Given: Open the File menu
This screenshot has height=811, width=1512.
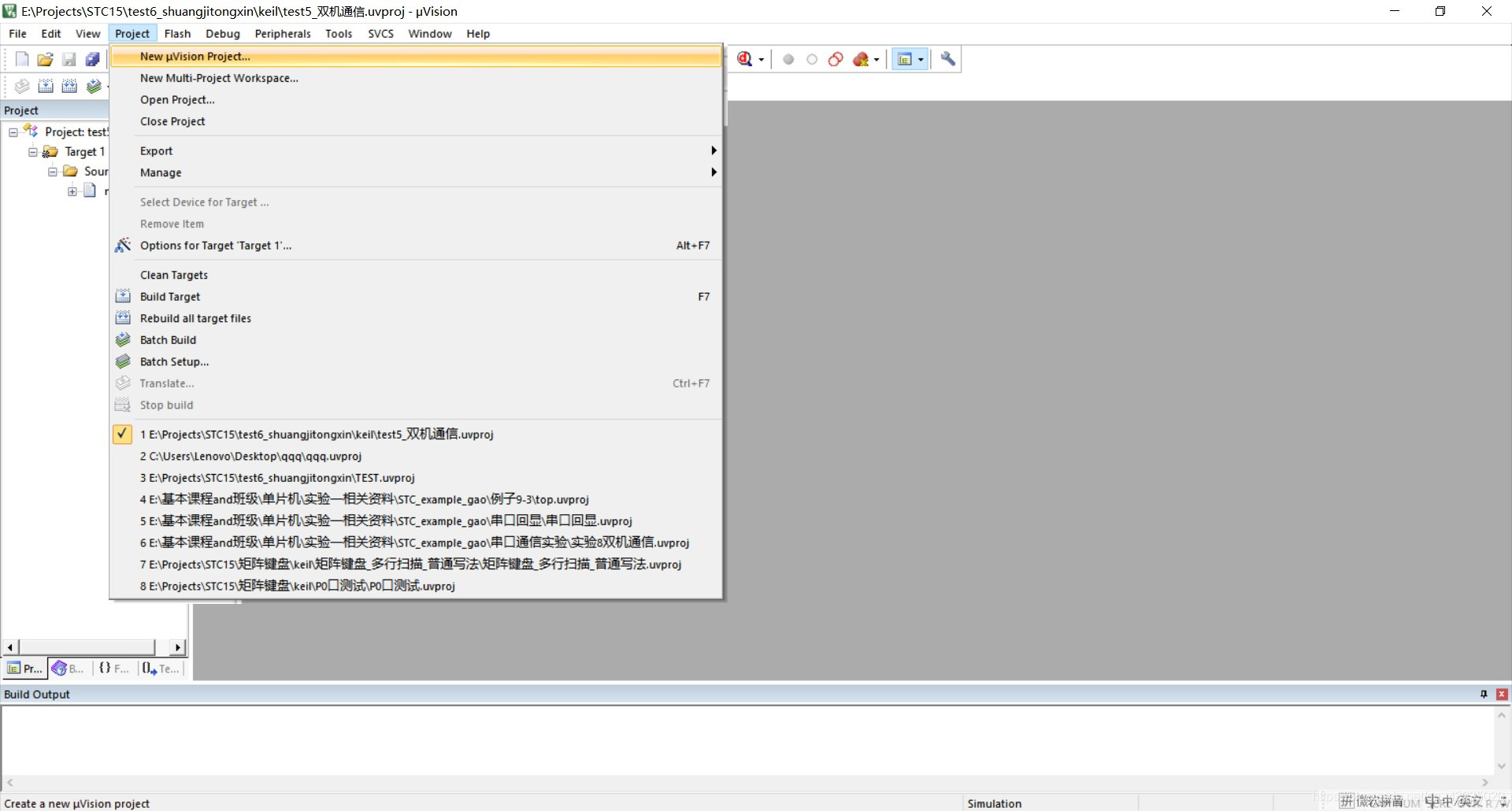Looking at the screenshot, I should coord(17,33).
